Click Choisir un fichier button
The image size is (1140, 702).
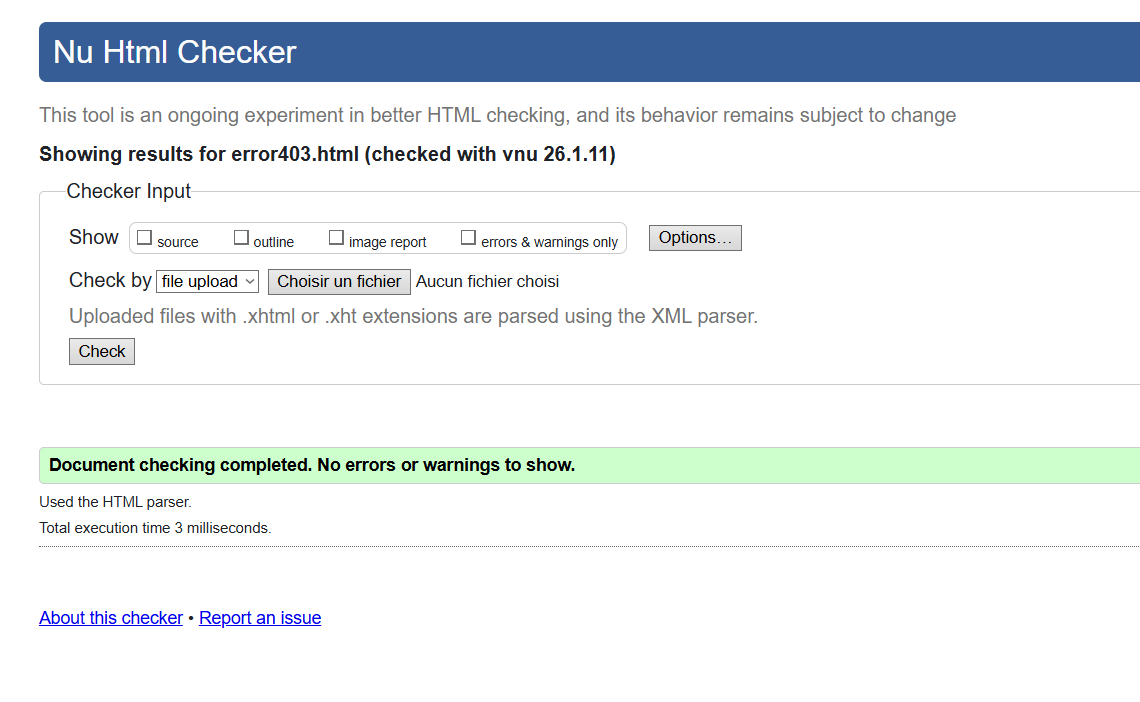click(339, 282)
